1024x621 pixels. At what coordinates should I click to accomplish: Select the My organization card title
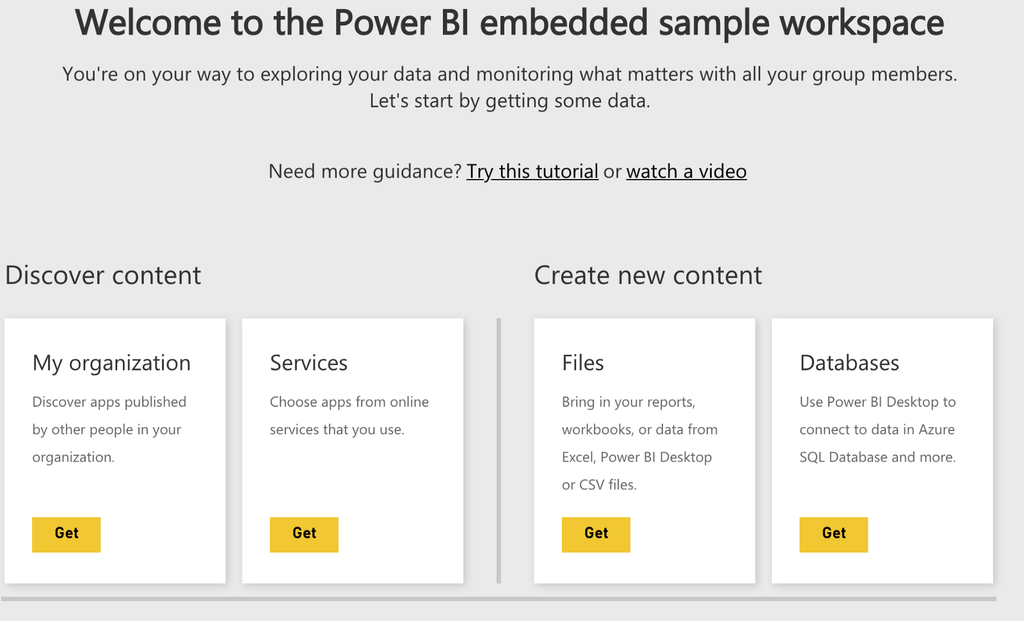pyautogui.click(x=112, y=363)
